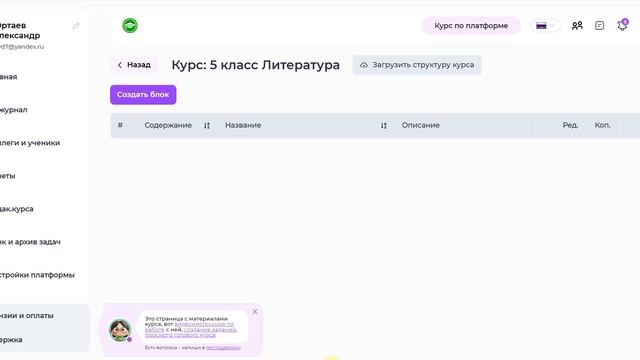Close the assistant hint popup
Screen dimensions: 640x360
255,312
